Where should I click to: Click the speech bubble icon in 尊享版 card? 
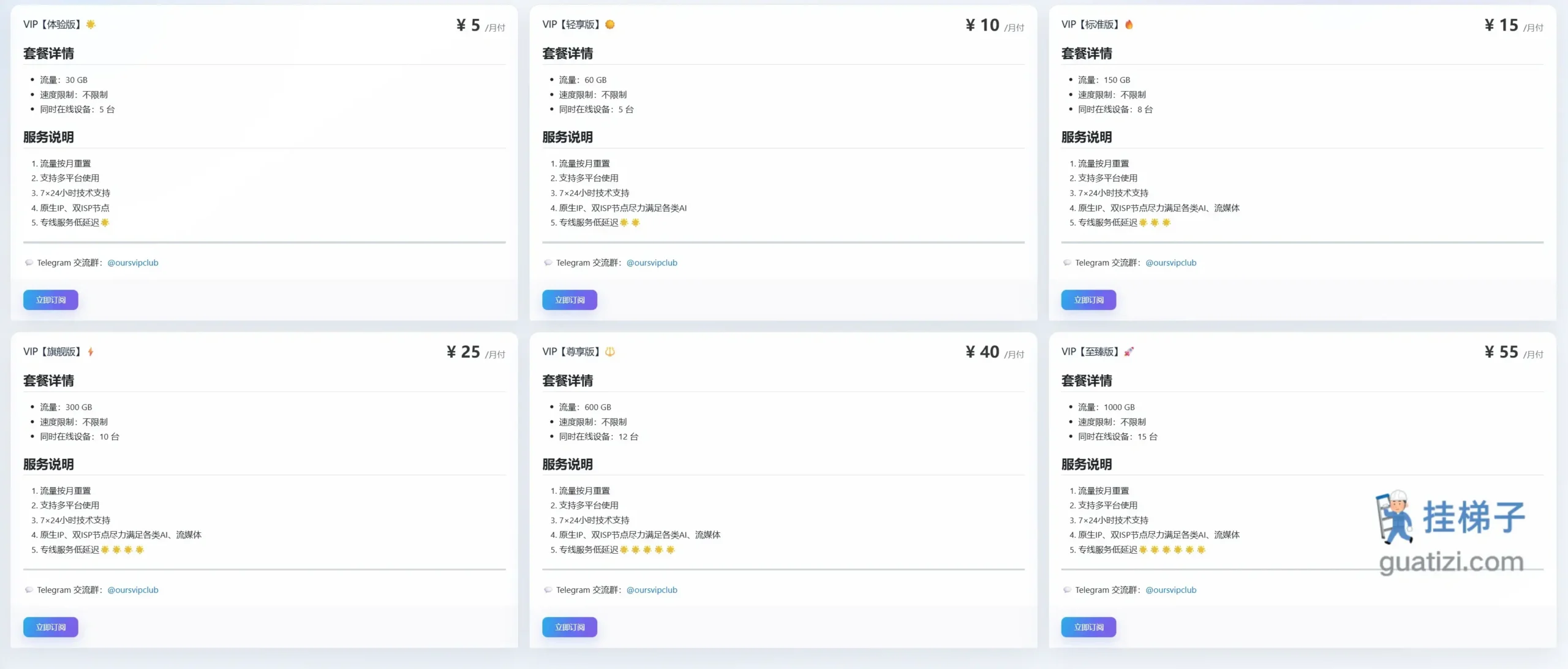coord(548,590)
